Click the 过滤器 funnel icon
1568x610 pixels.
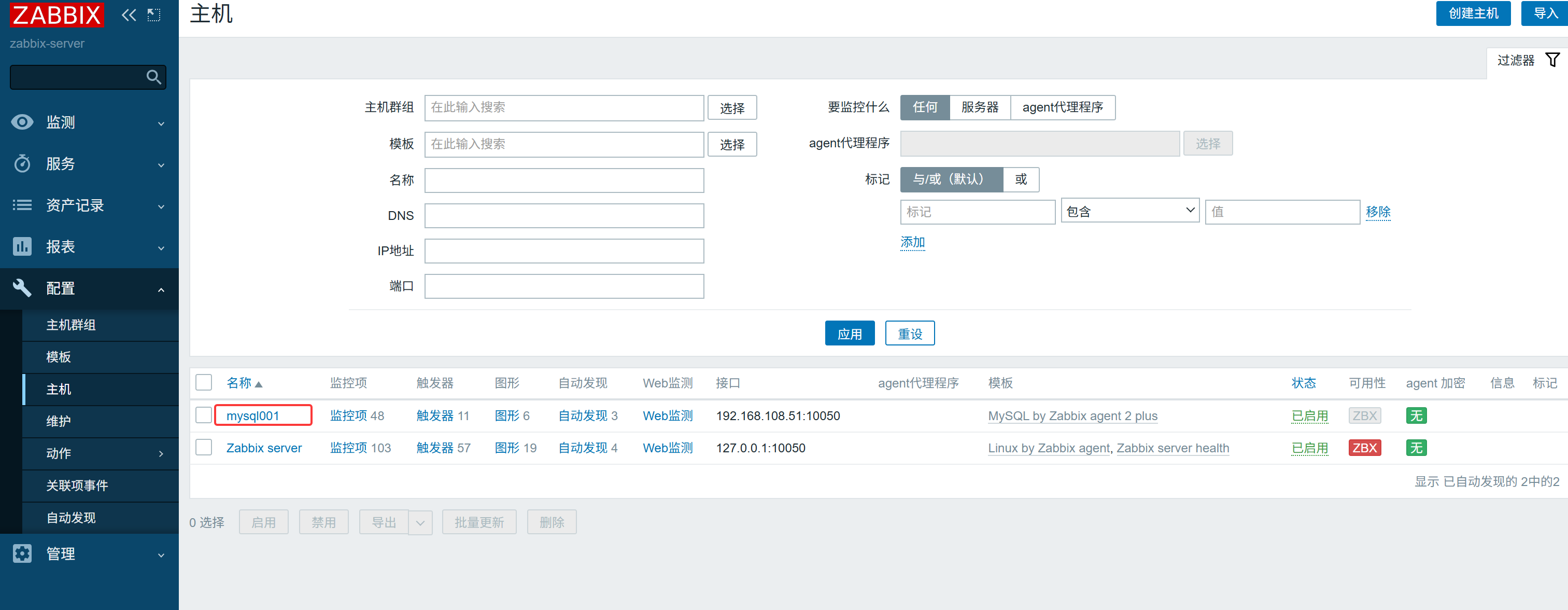point(1552,60)
